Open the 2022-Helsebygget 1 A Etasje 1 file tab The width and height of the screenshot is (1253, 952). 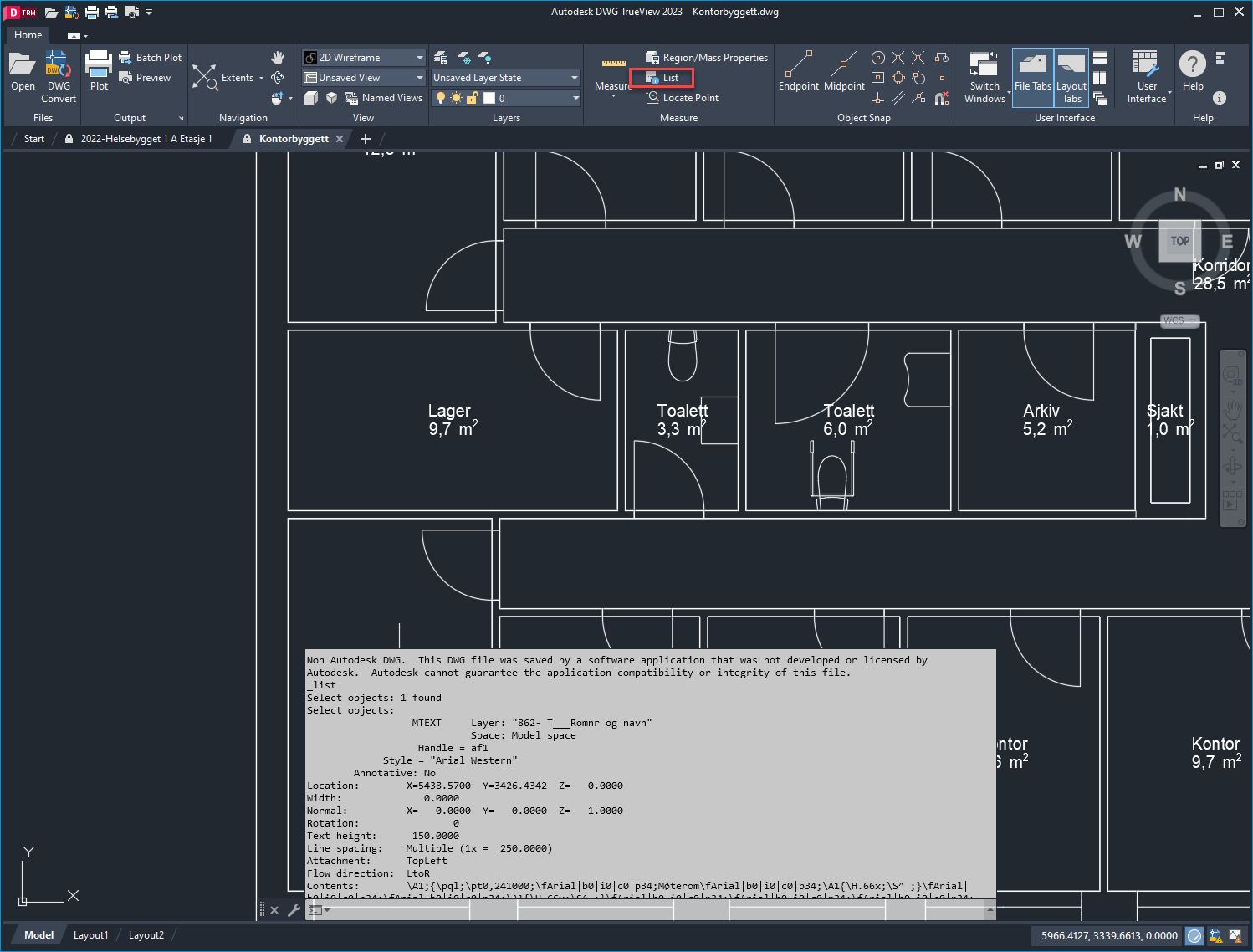click(146, 139)
